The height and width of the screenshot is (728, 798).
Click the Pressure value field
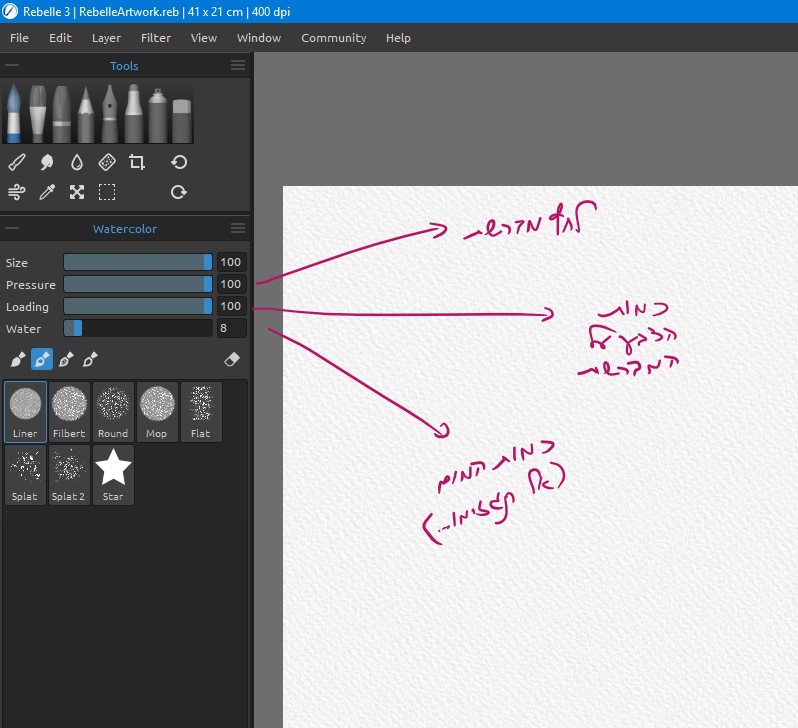tap(232, 284)
